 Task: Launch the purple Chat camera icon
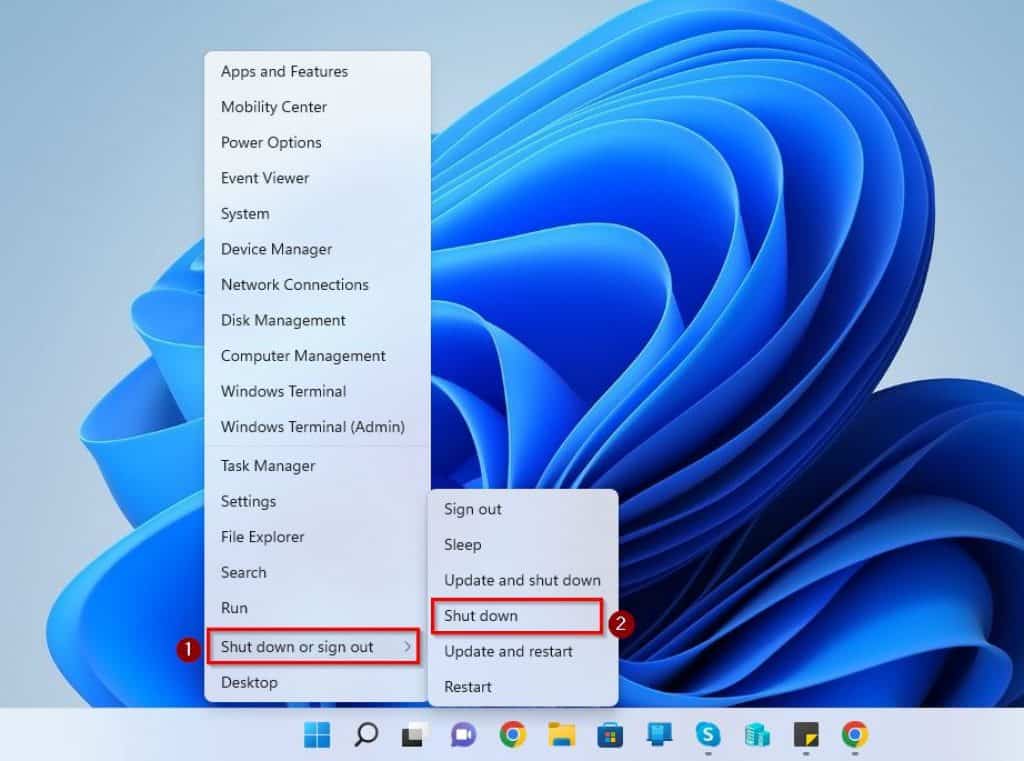tap(464, 735)
